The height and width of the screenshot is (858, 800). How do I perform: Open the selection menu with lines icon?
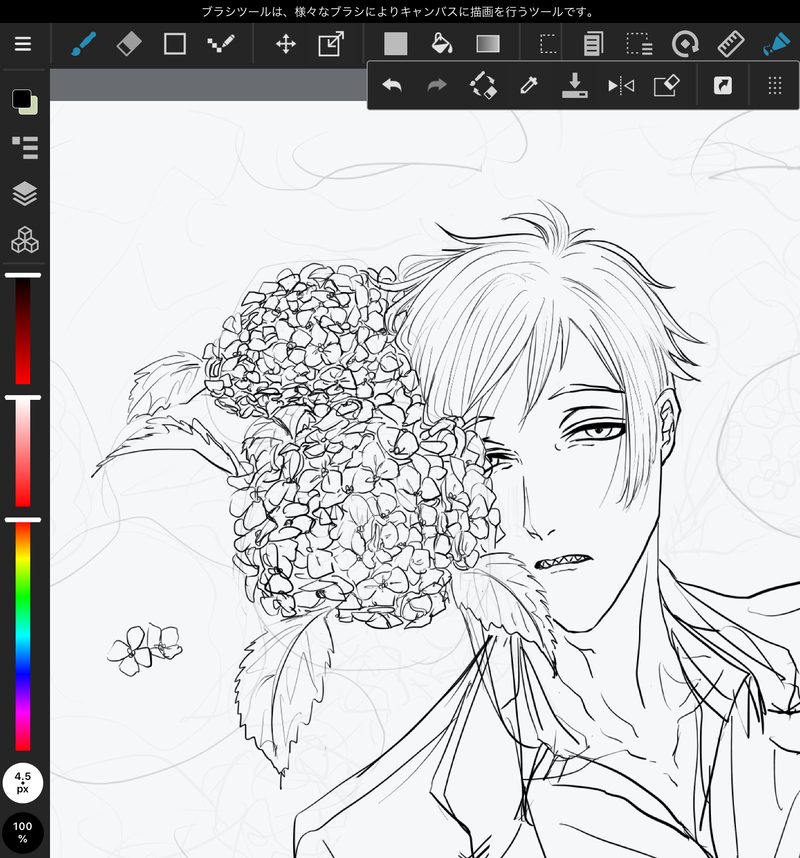pos(639,44)
